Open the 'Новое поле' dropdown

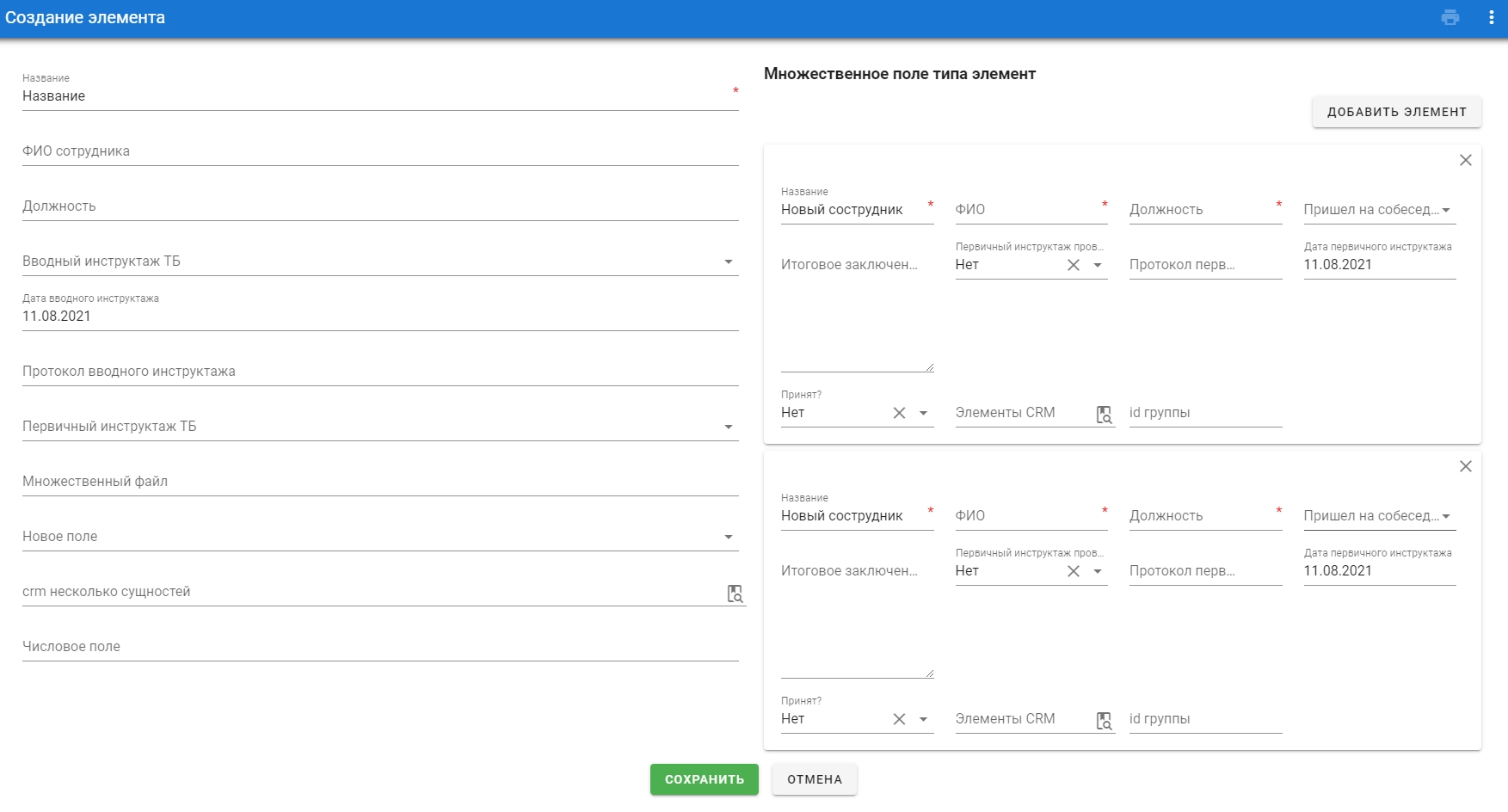point(729,537)
